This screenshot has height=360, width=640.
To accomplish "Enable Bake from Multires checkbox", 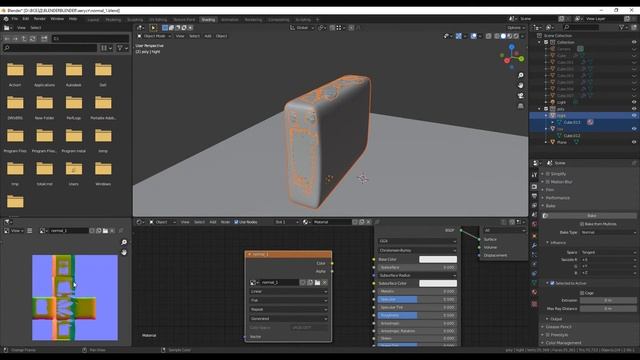I will [x=582, y=224].
